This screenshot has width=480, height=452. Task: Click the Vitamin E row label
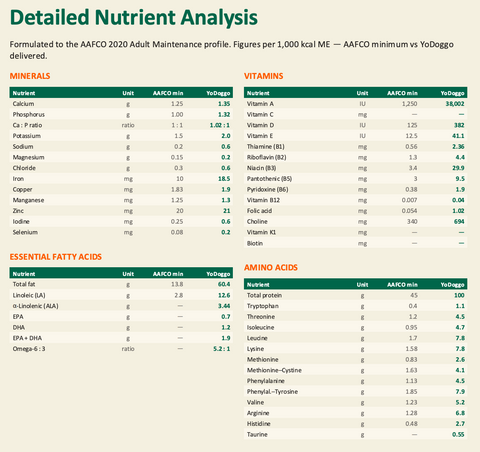[x=260, y=136]
